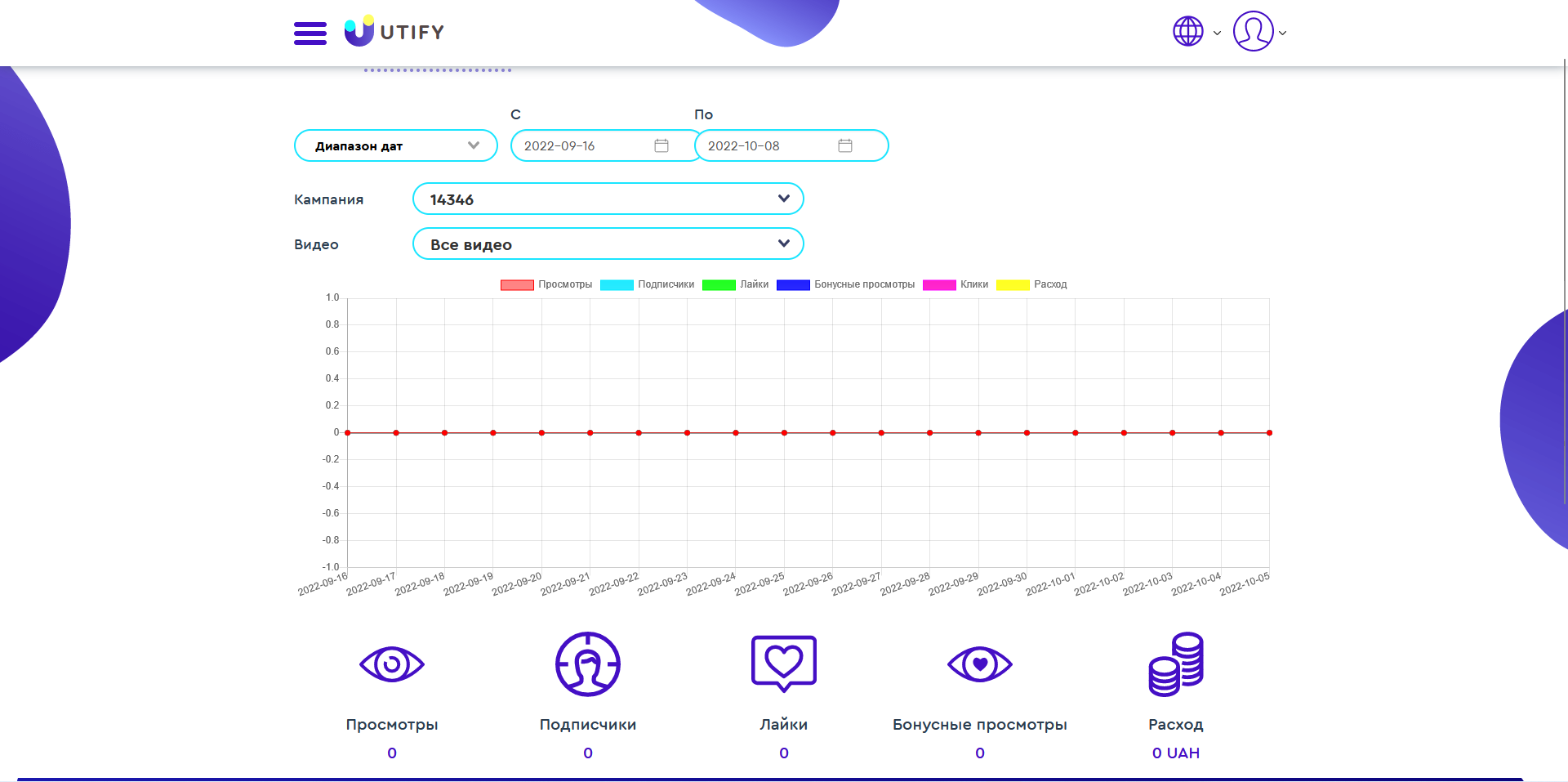Image resolution: width=1568 pixels, height=782 pixels.
Task: Expand the language chevron menu
Action: pos(1218,34)
